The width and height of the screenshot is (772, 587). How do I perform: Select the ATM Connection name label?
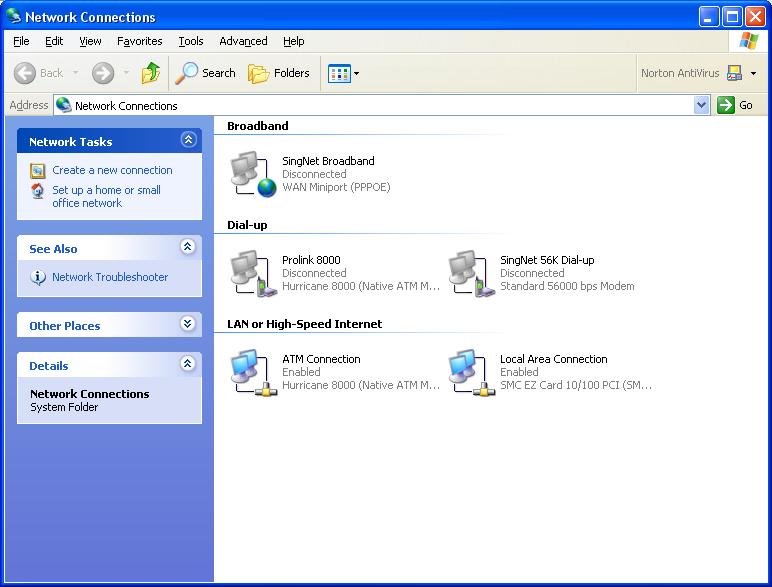point(321,359)
